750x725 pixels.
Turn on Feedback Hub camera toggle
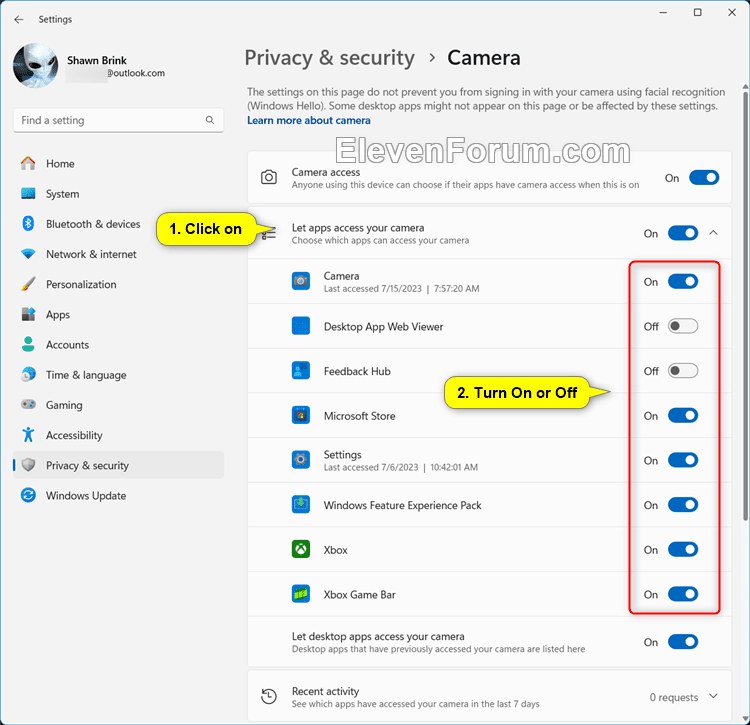pos(683,371)
